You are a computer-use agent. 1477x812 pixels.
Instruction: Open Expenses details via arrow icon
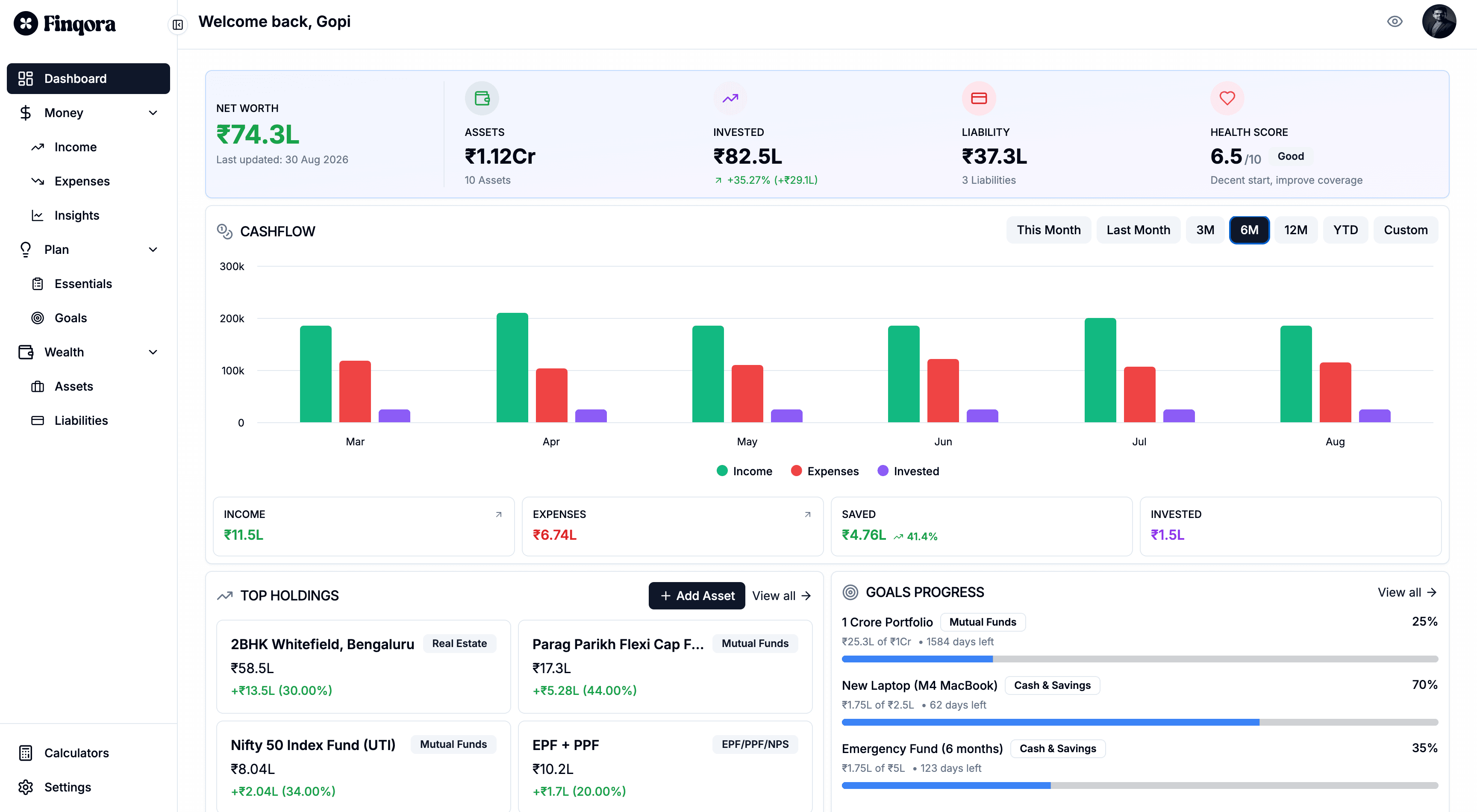807,515
